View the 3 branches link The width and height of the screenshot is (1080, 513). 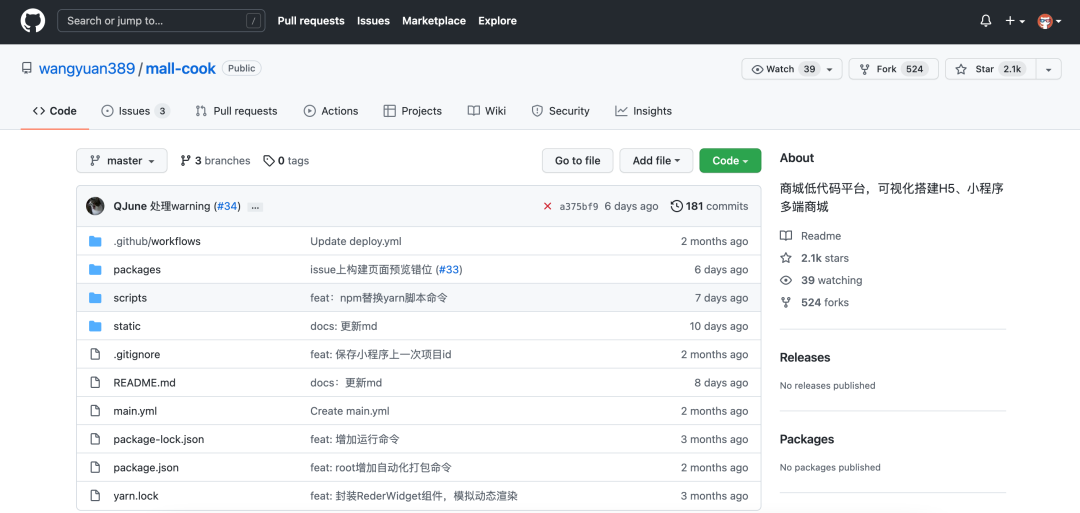click(x=216, y=160)
